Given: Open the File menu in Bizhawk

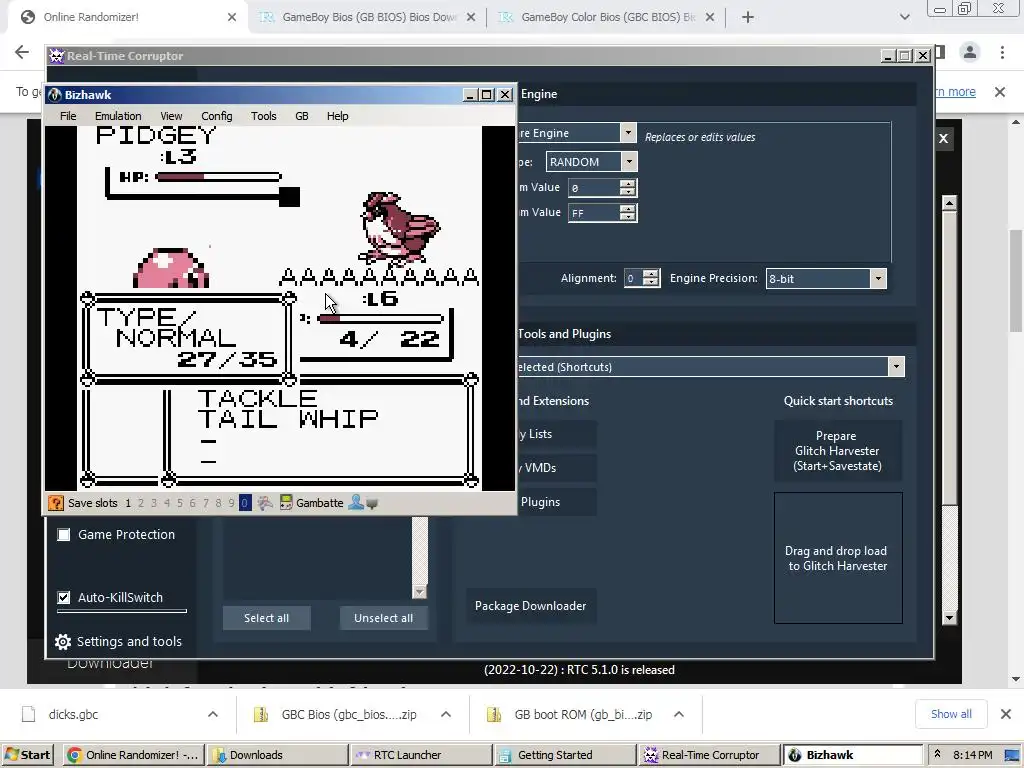Looking at the screenshot, I should (x=68, y=116).
